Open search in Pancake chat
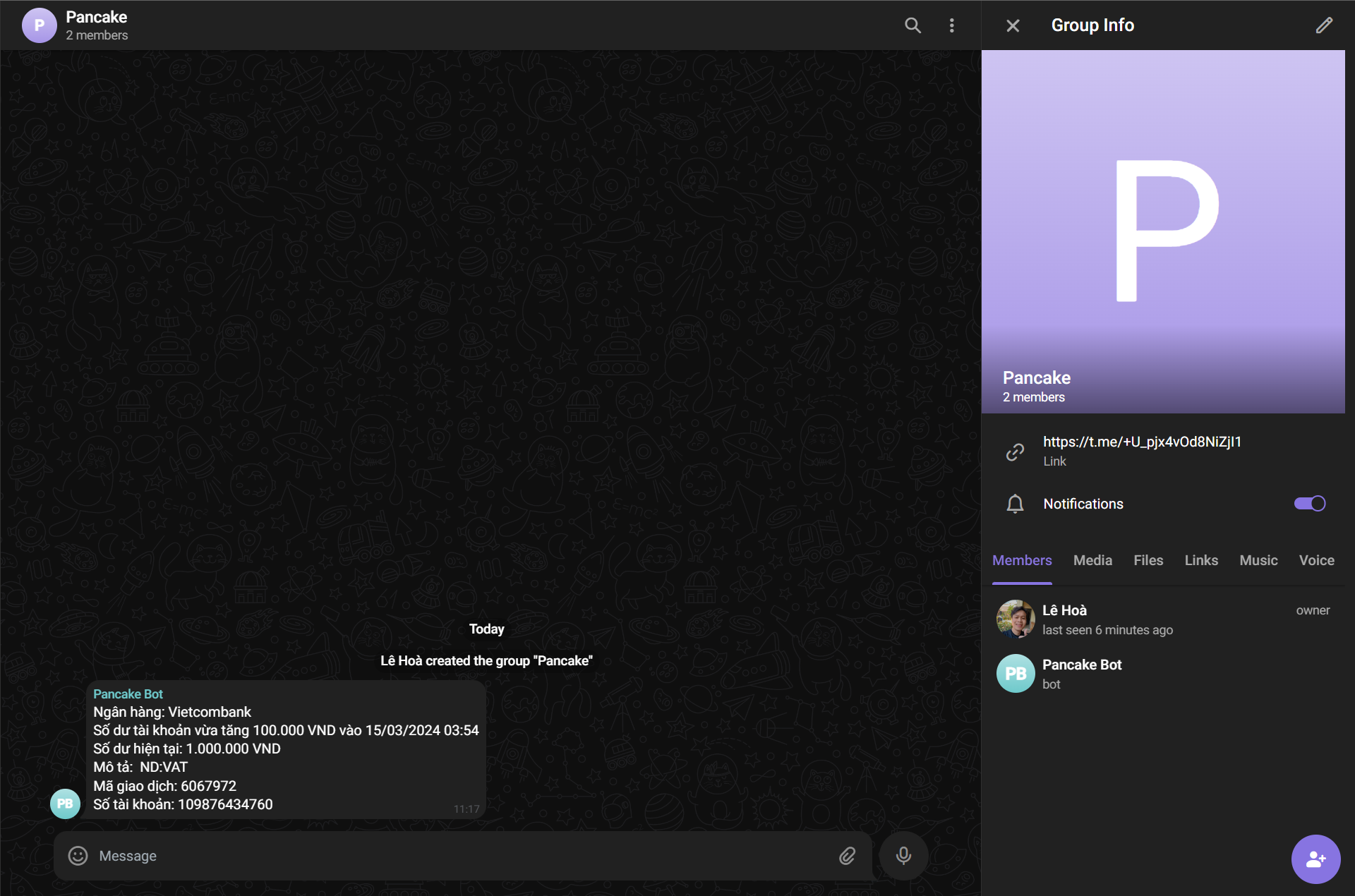 pyautogui.click(x=913, y=25)
